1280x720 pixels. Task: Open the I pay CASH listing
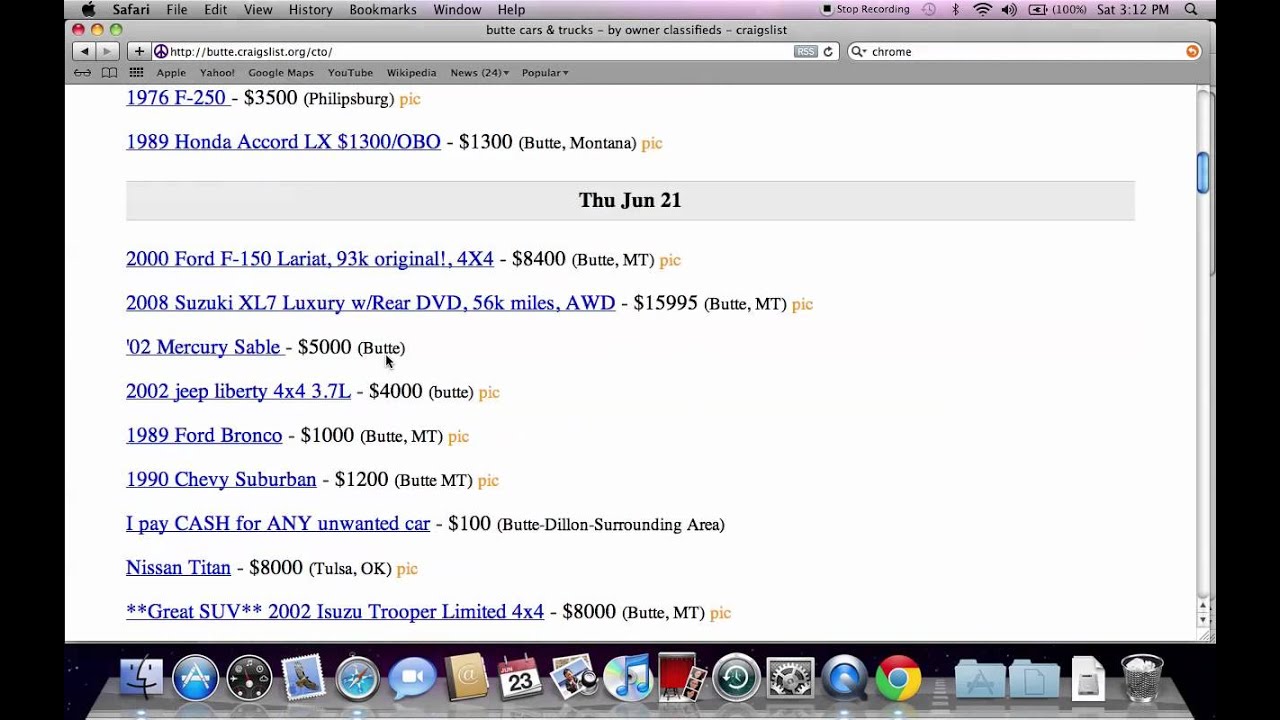click(x=278, y=523)
